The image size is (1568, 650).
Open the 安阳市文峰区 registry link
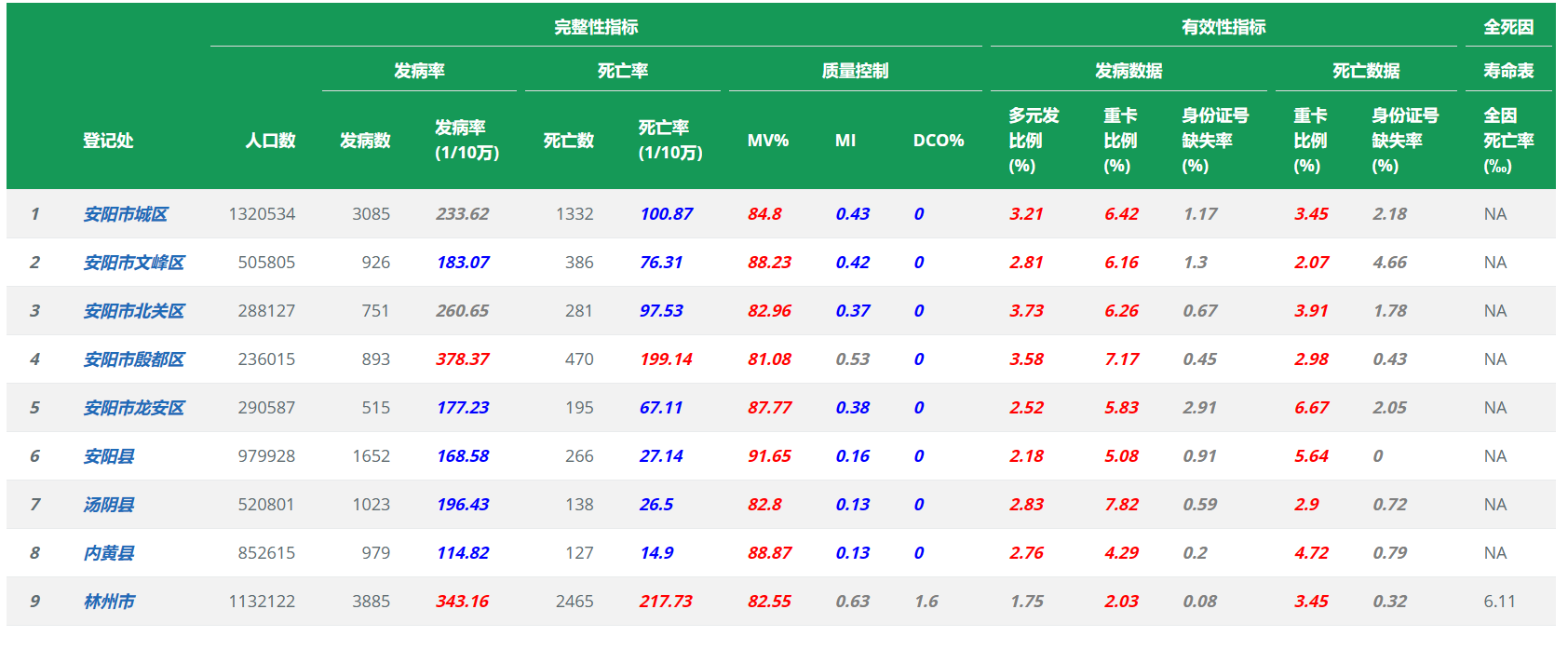coord(134,263)
